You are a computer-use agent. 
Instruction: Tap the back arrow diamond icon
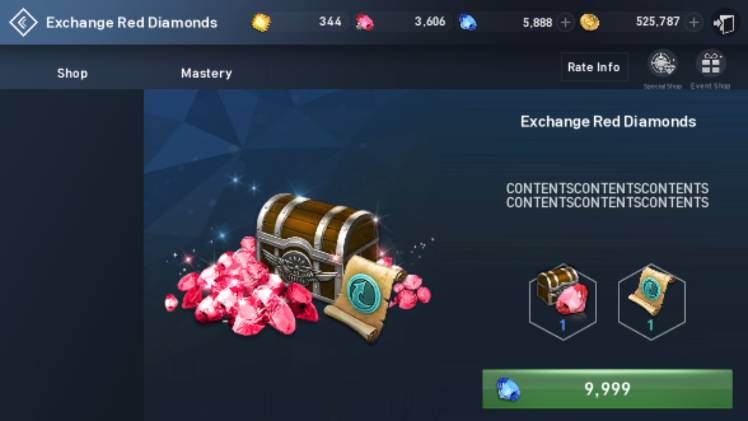(x=23, y=22)
